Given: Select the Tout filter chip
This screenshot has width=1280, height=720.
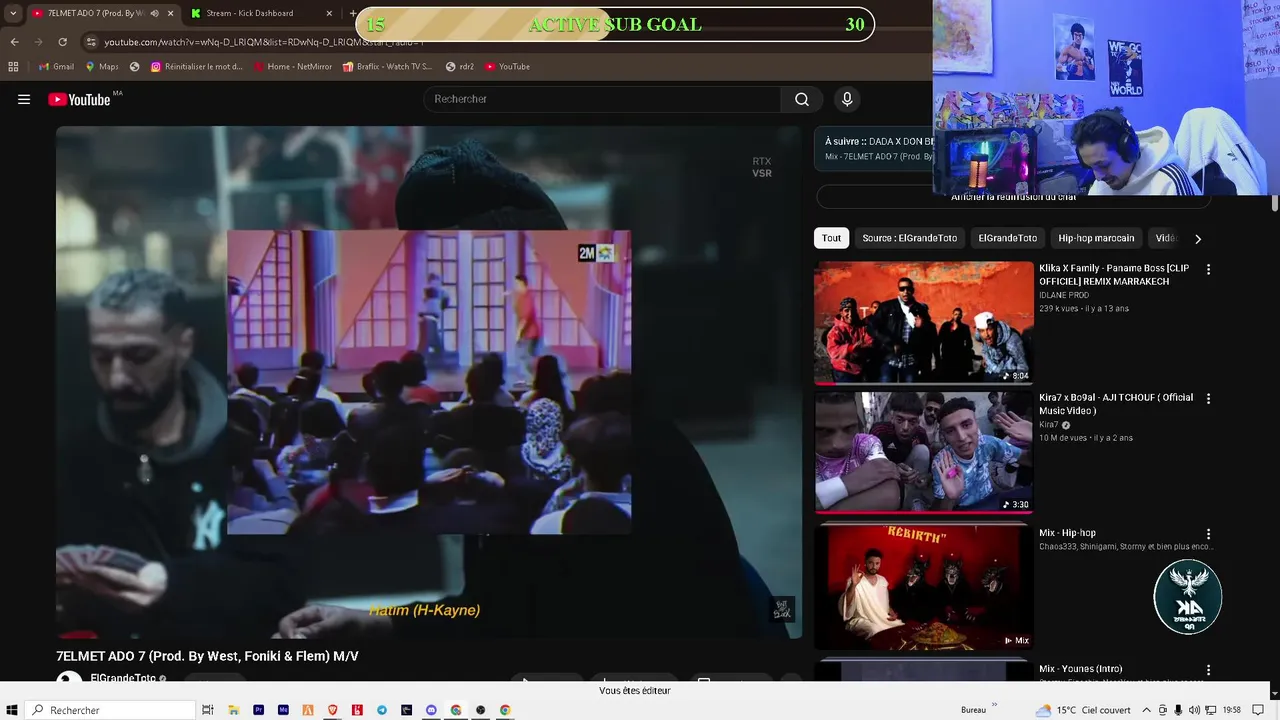Looking at the screenshot, I should click(x=832, y=238).
